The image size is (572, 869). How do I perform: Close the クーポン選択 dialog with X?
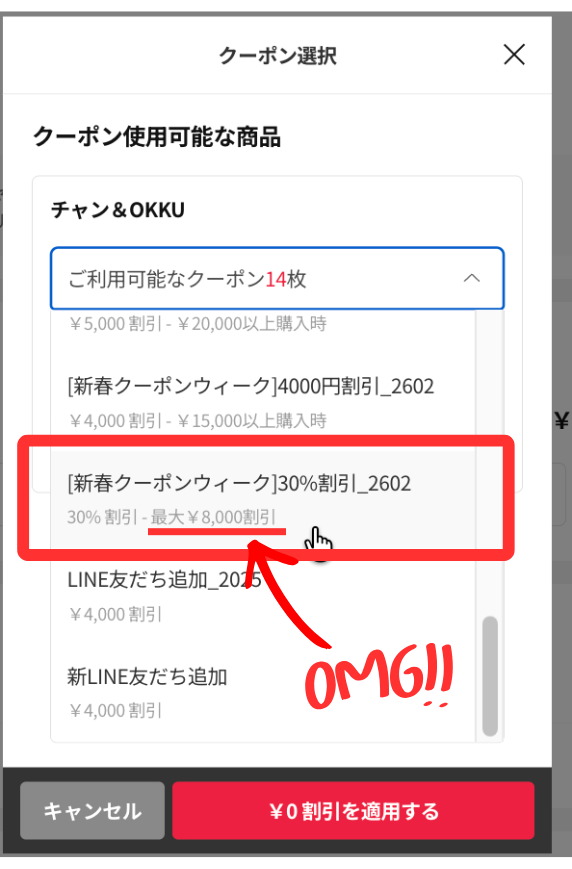pyautogui.click(x=514, y=55)
